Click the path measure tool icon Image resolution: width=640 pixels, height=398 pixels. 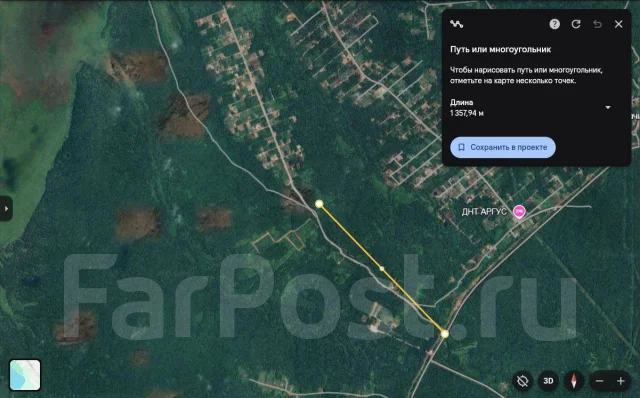coord(456,24)
